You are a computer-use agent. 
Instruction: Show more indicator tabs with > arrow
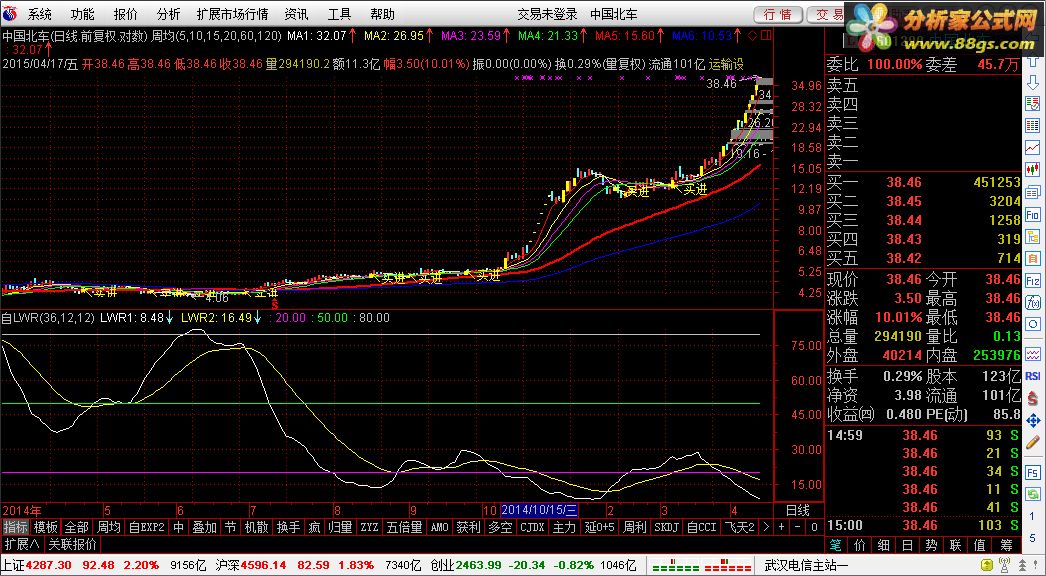point(766,527)
